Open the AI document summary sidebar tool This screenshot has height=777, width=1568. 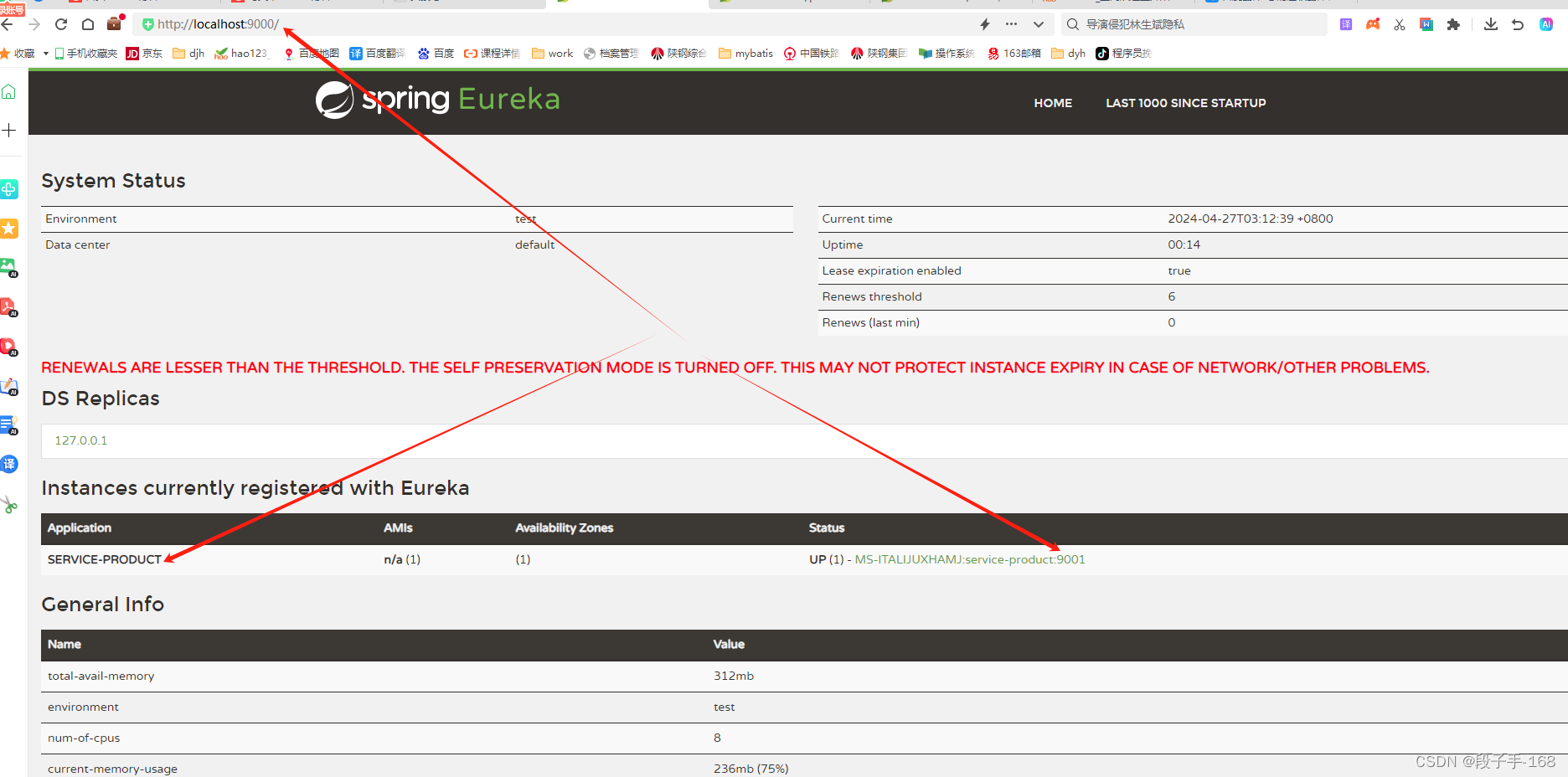click(x=9, y=425)
